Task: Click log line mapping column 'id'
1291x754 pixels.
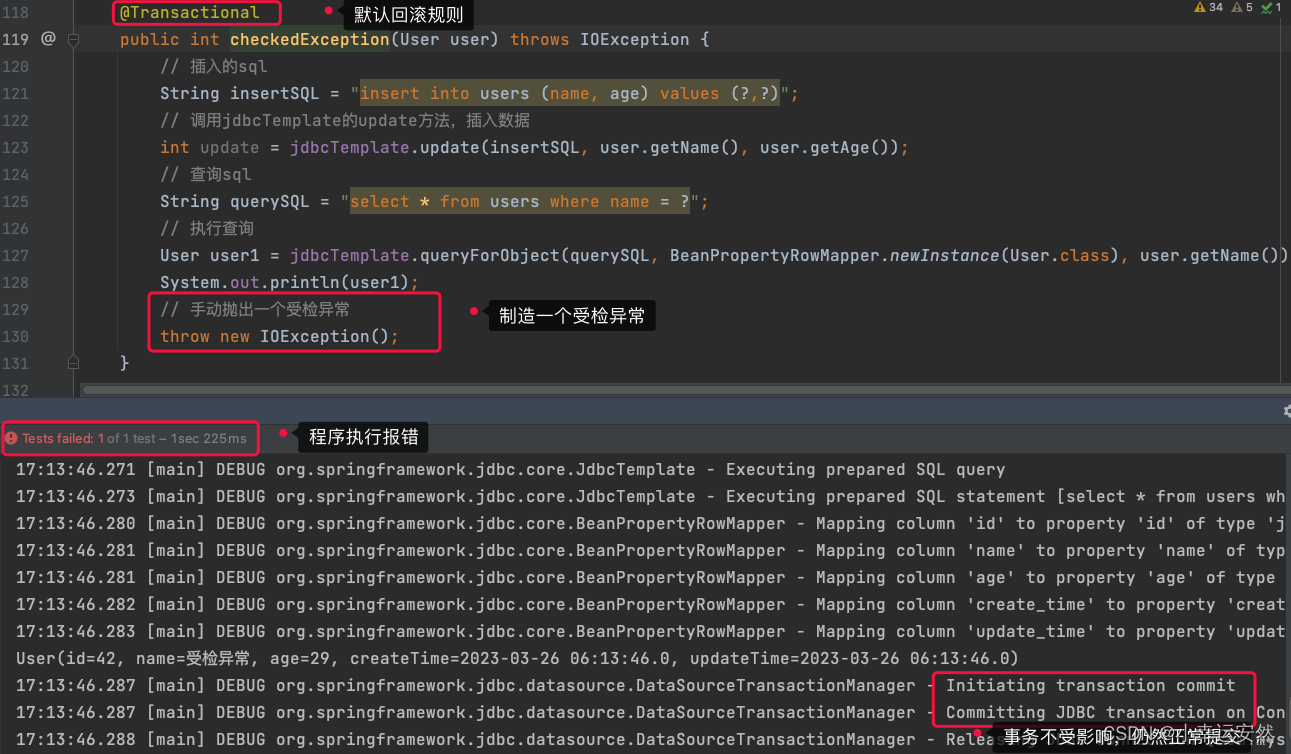Action: click(650, 524)
